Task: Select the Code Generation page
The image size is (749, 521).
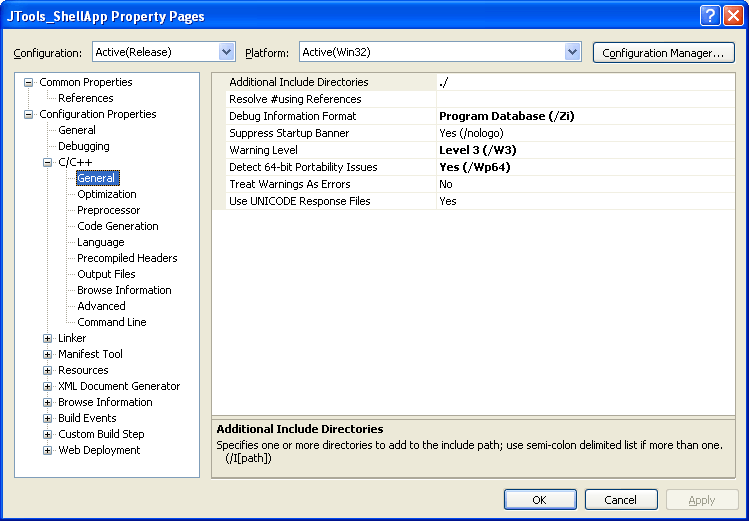Action: point(118,226)
